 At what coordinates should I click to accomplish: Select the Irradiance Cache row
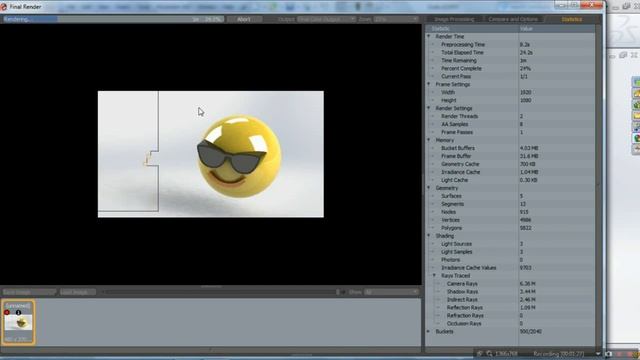point(510,172)
